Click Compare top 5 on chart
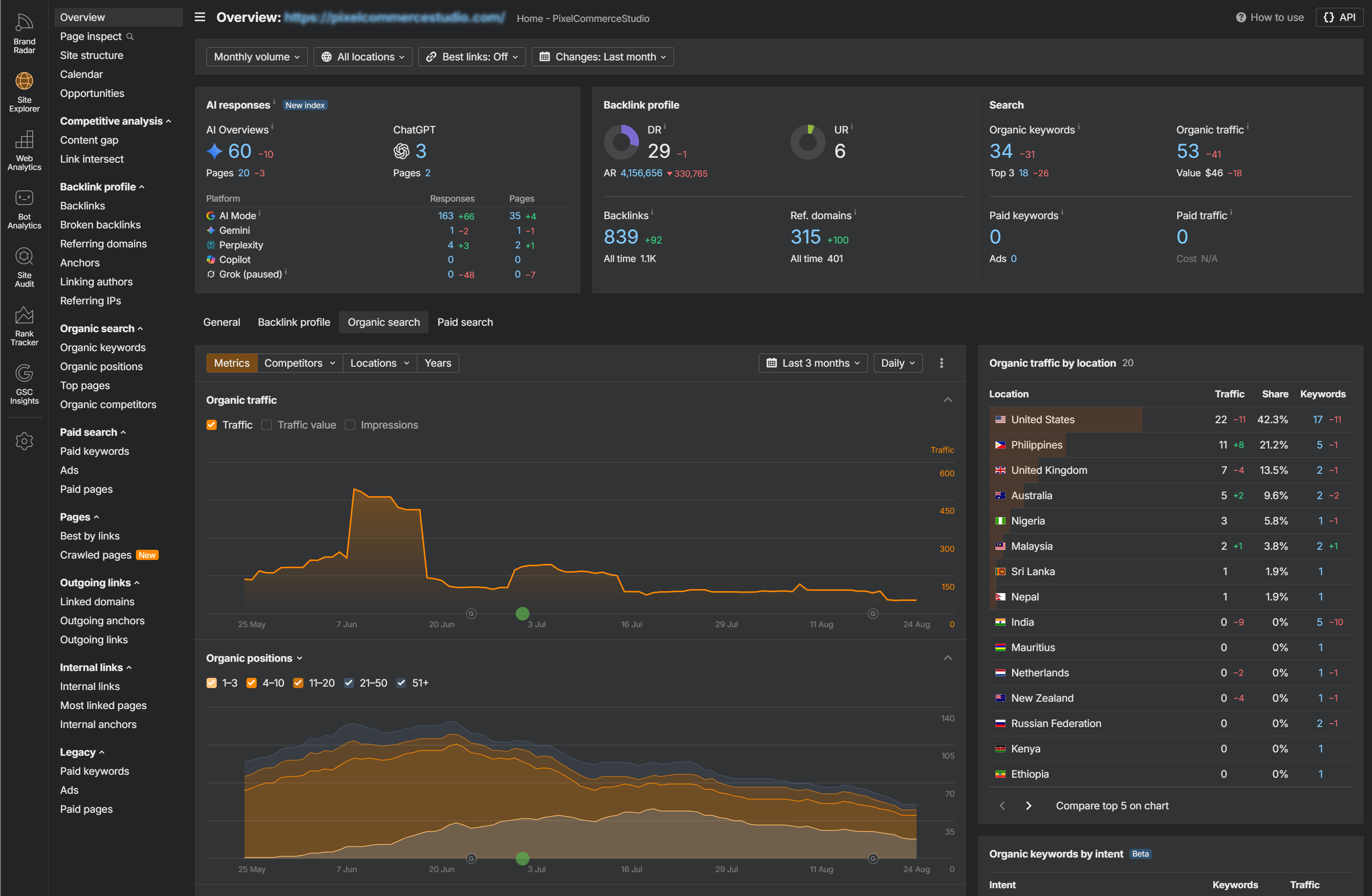The height and width of the screenshot is (896, 1372). [x=1112, y=805]
